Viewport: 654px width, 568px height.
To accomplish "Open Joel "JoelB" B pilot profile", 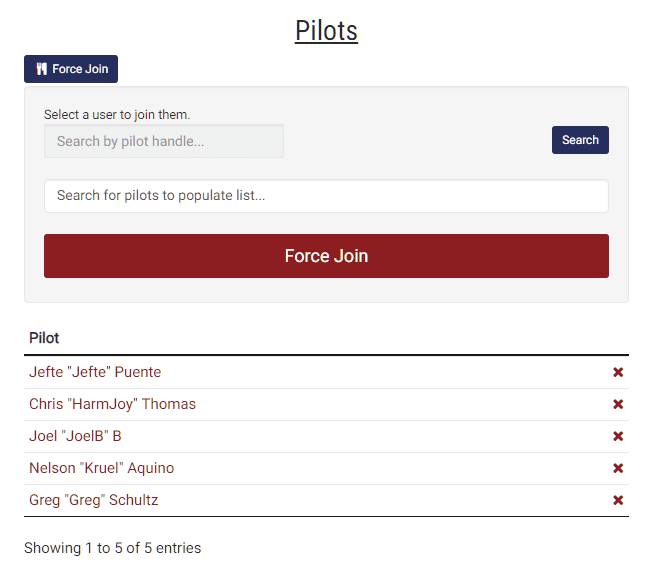I will pyautogui.click(x=75, y=436).
